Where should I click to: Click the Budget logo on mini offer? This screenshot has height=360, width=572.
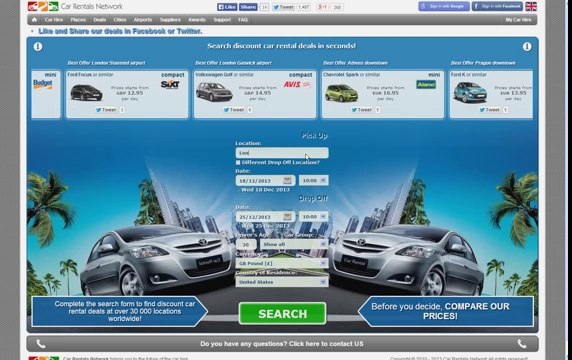[x=43, y=84]
